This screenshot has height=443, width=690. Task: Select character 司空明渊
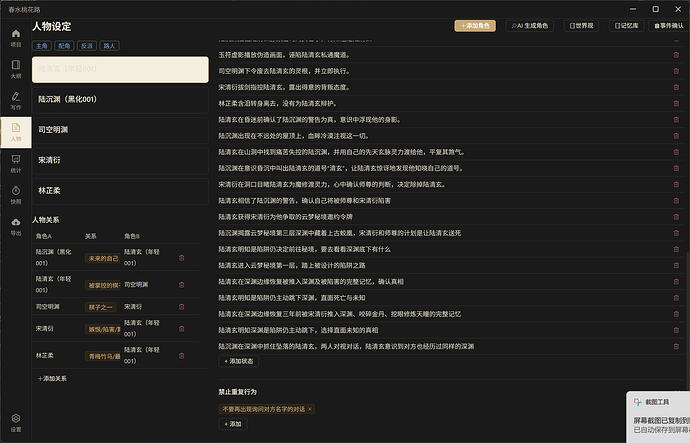[x=120, y=130]
